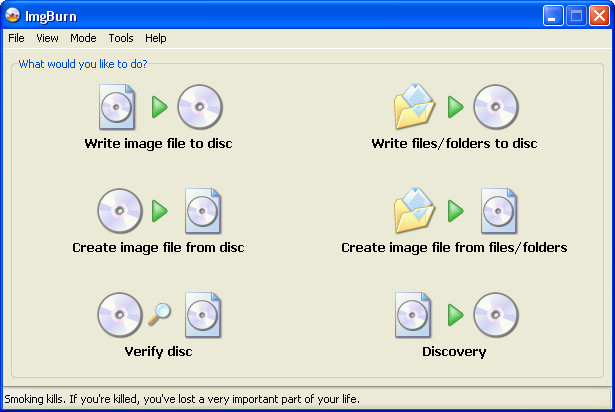Click image file icon above Create image from files/folders
This screenshot has width=615, height=412.
pos(499,211)
